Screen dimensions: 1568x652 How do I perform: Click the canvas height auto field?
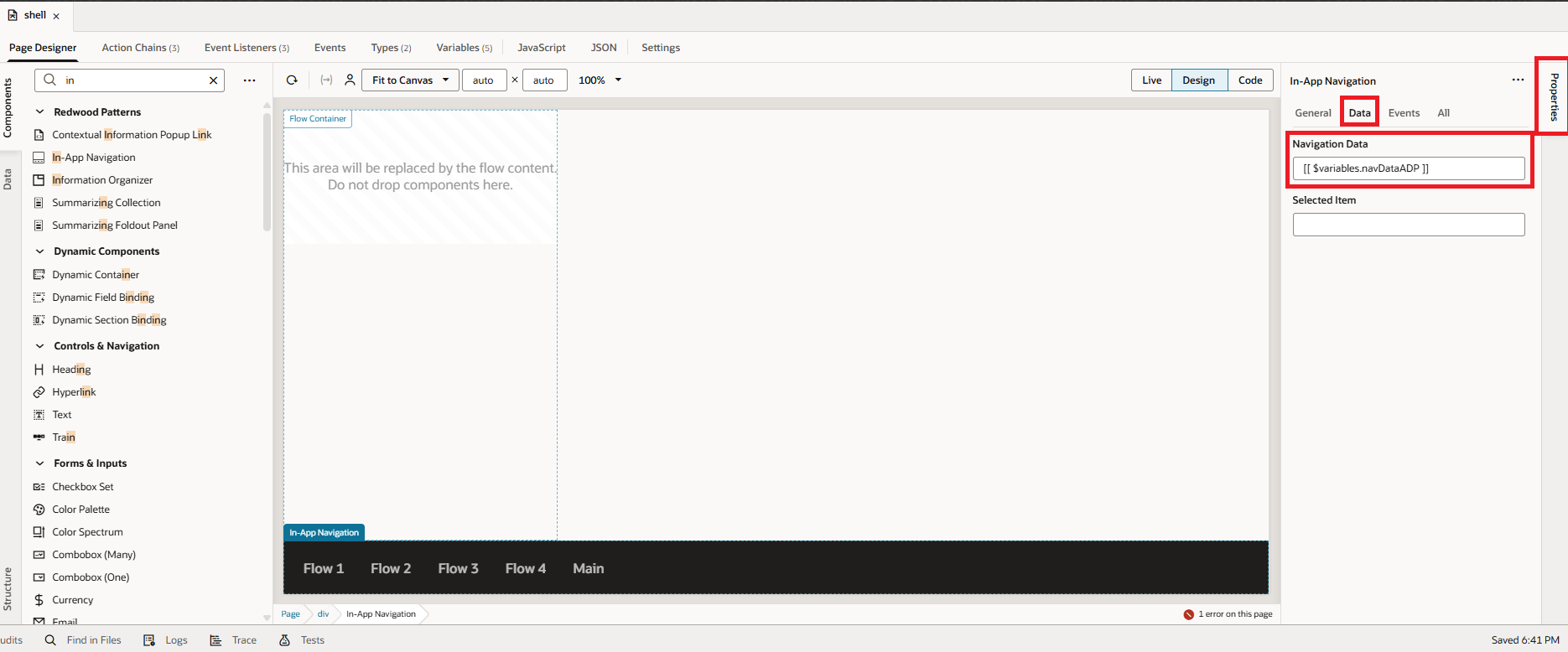(x=544, y=80)
